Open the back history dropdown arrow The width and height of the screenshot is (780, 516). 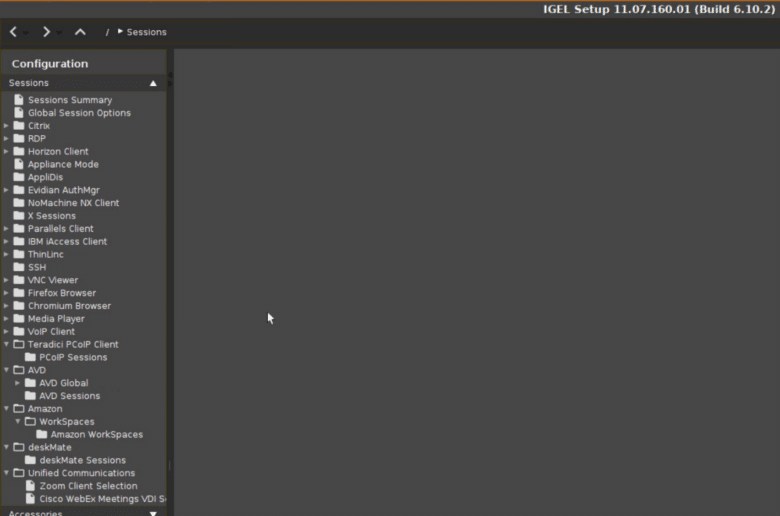pos(25,33)
